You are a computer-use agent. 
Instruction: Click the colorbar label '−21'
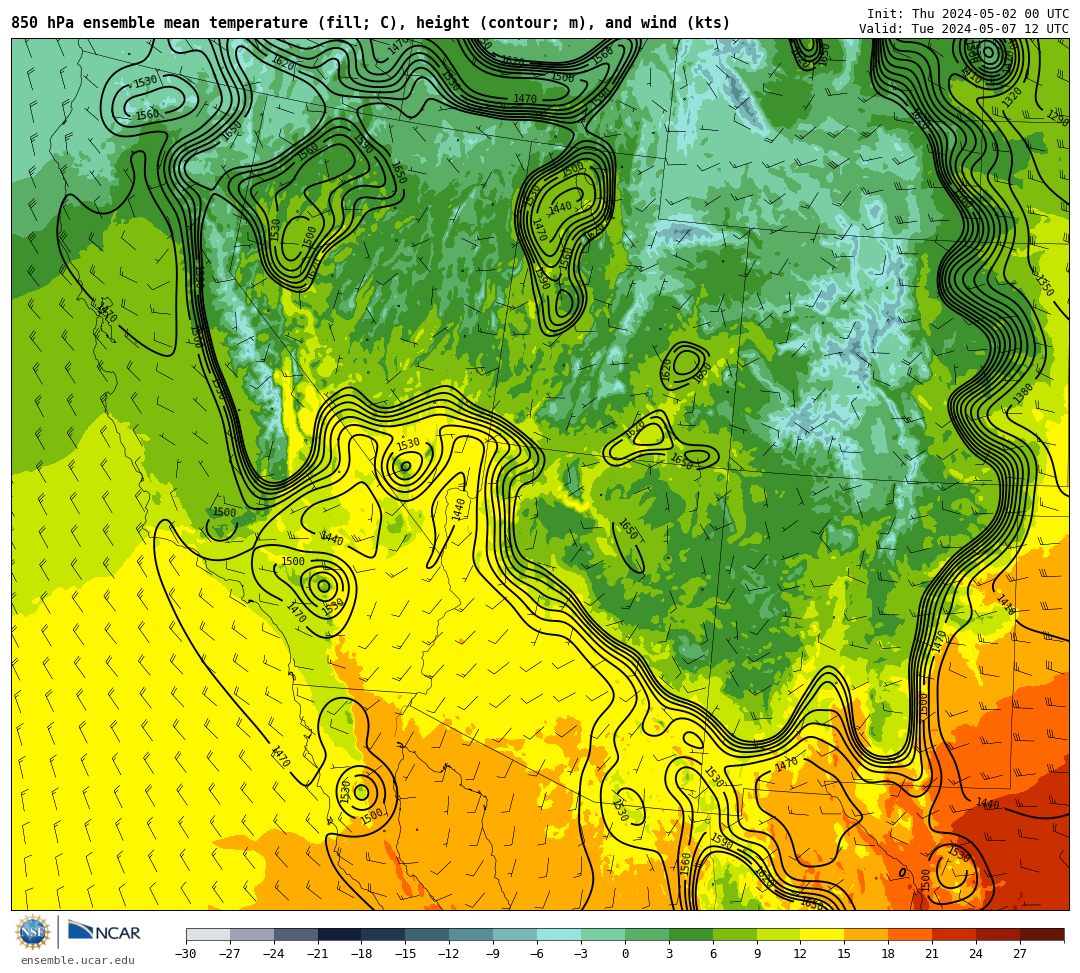(x=318, y=954)
